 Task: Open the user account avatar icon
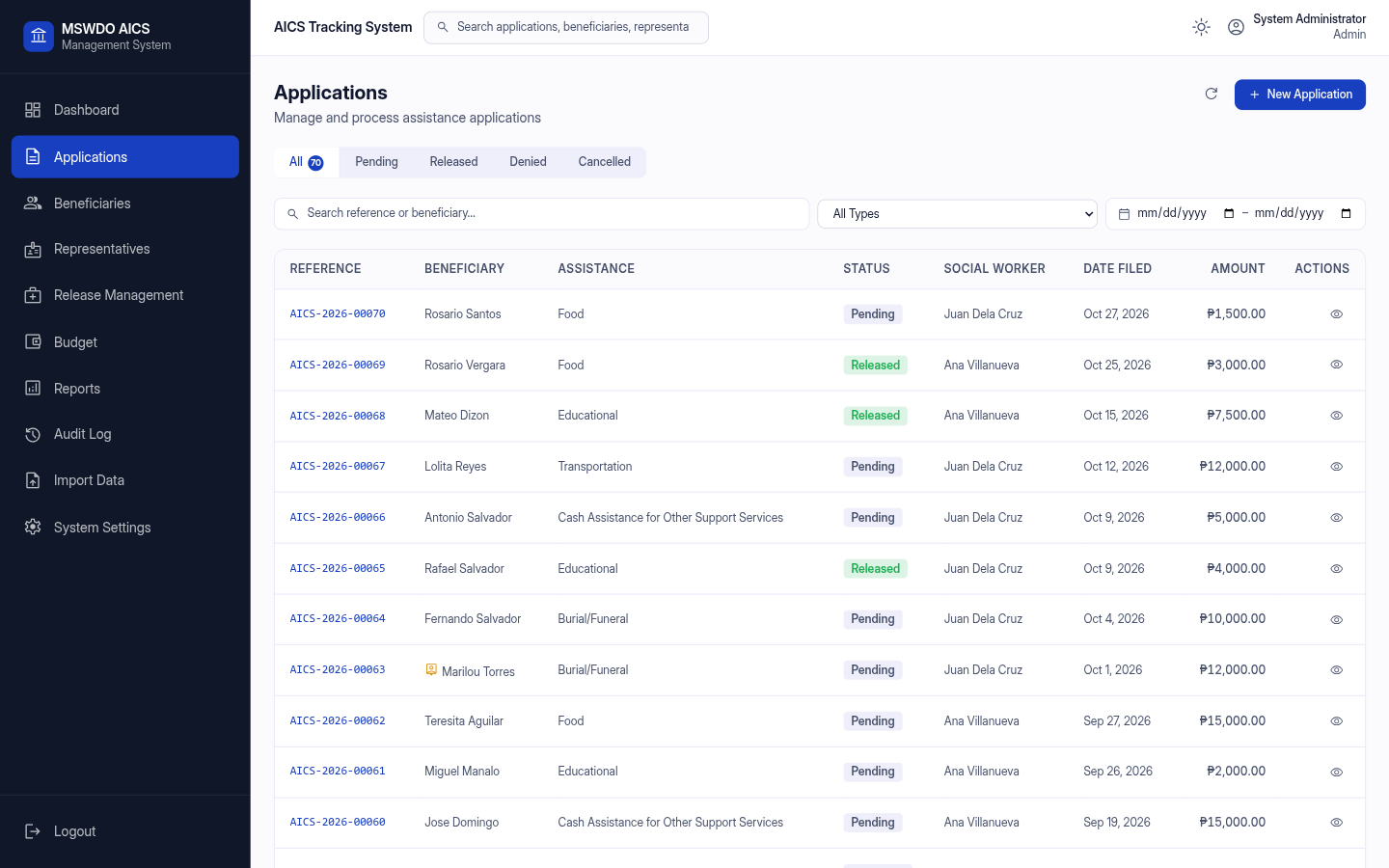coord(1236,27)
